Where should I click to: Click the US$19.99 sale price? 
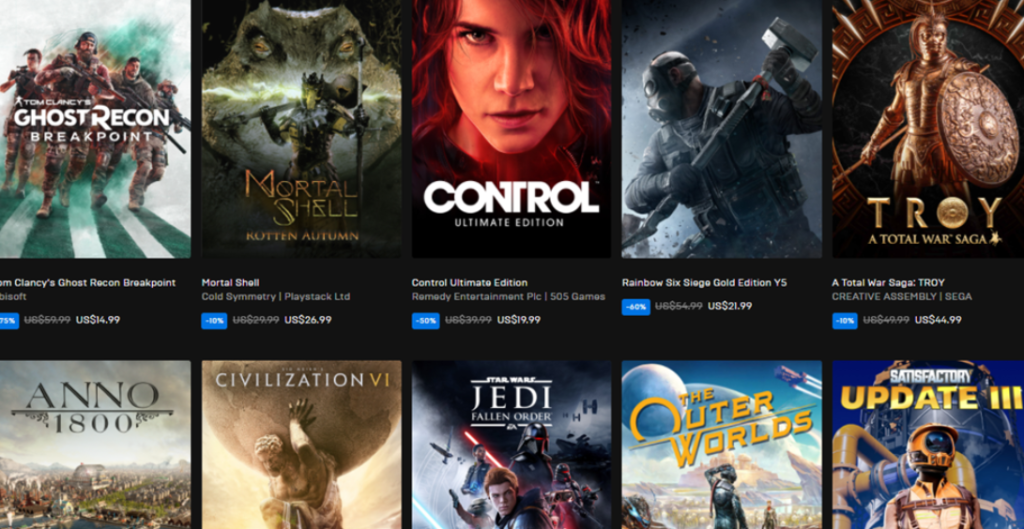(x=519, y=320)
